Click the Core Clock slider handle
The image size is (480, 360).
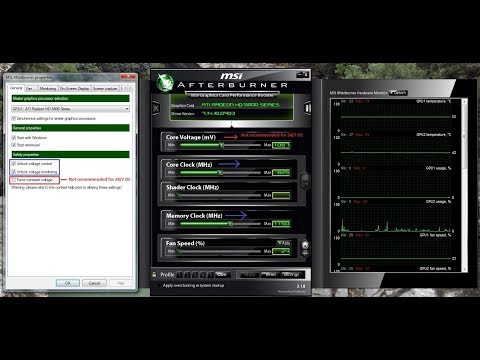click(x=220, y=172)
